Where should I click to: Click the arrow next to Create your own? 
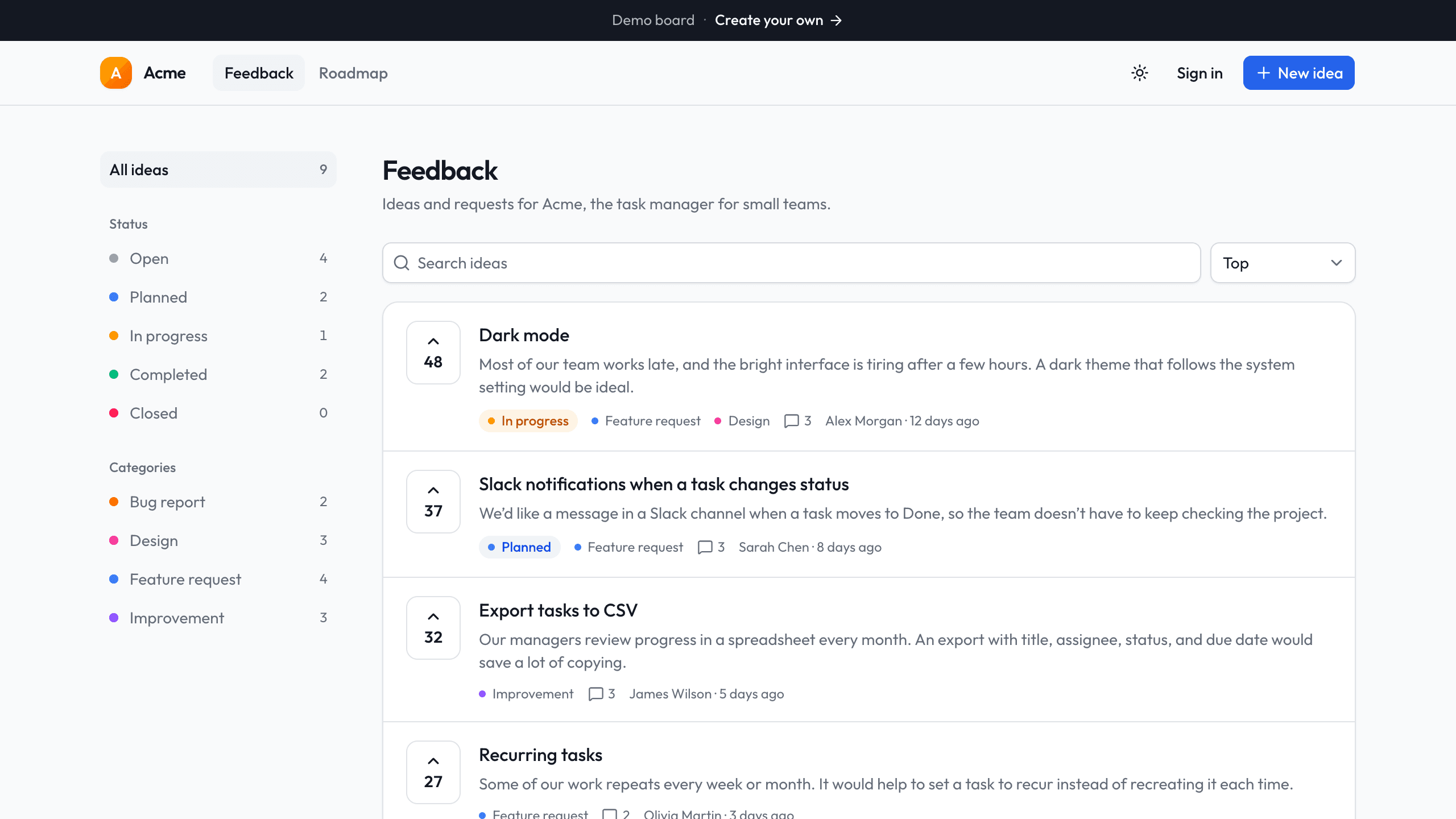[x=836, y=20]
